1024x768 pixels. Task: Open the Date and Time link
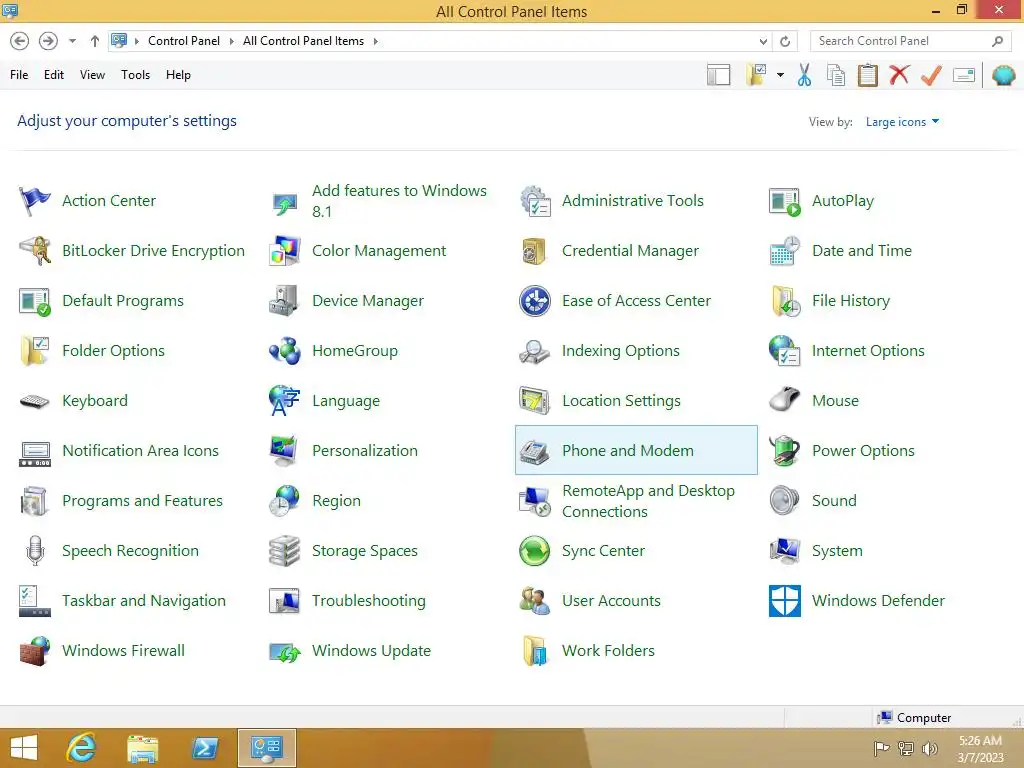861,251
